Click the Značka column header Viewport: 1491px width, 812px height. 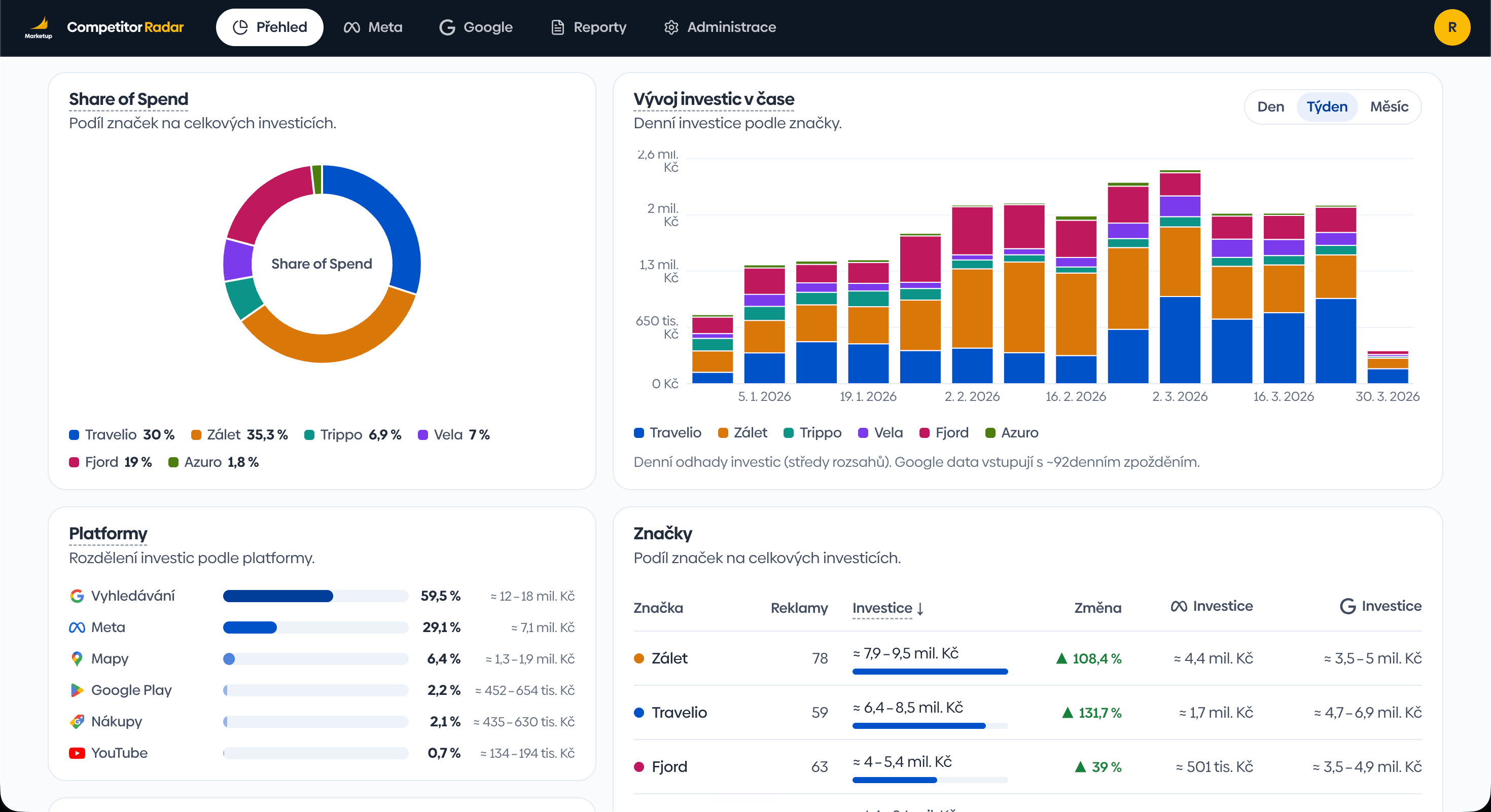(x=658, y=608)
